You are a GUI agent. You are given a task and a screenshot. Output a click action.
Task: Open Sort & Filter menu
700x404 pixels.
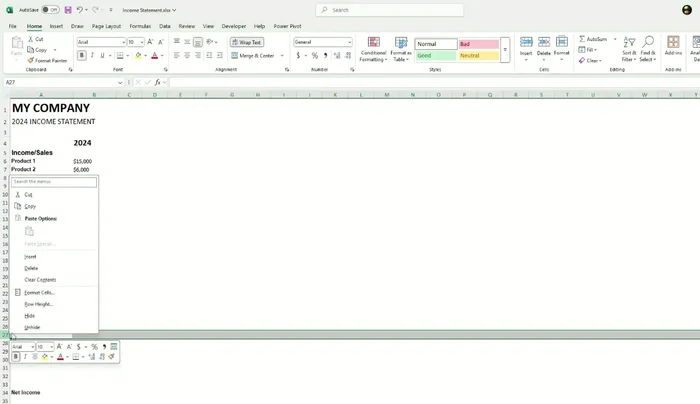click(629, 49)
